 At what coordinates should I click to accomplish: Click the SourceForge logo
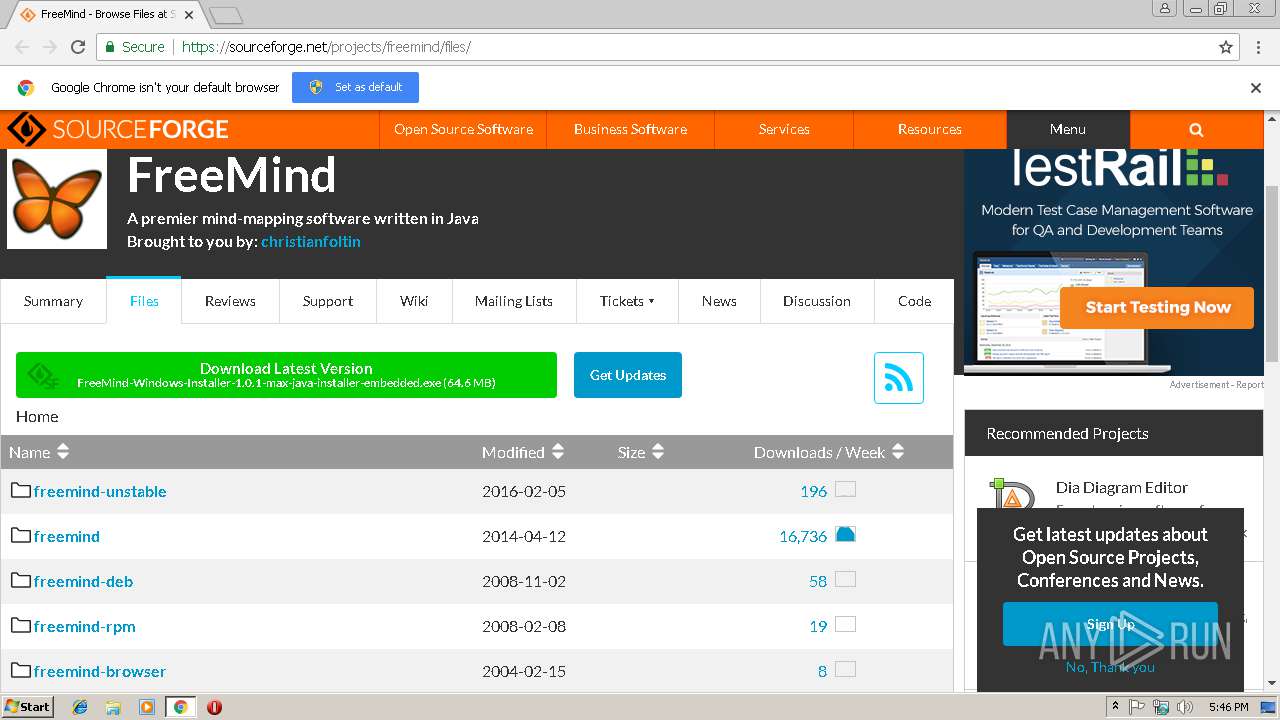tap(118, 129)
